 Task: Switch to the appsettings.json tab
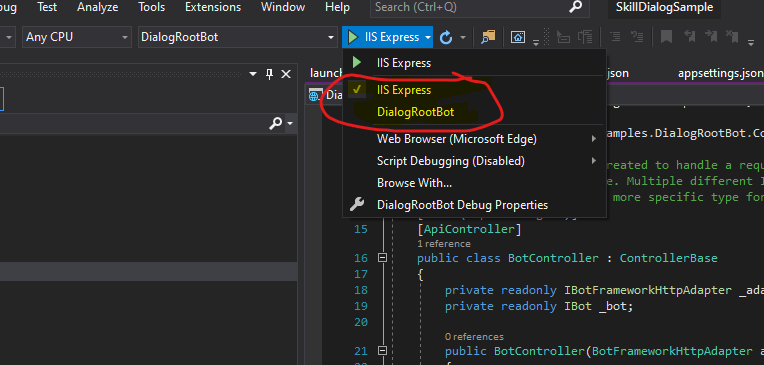pyautogui.click(x=721, y=74)
